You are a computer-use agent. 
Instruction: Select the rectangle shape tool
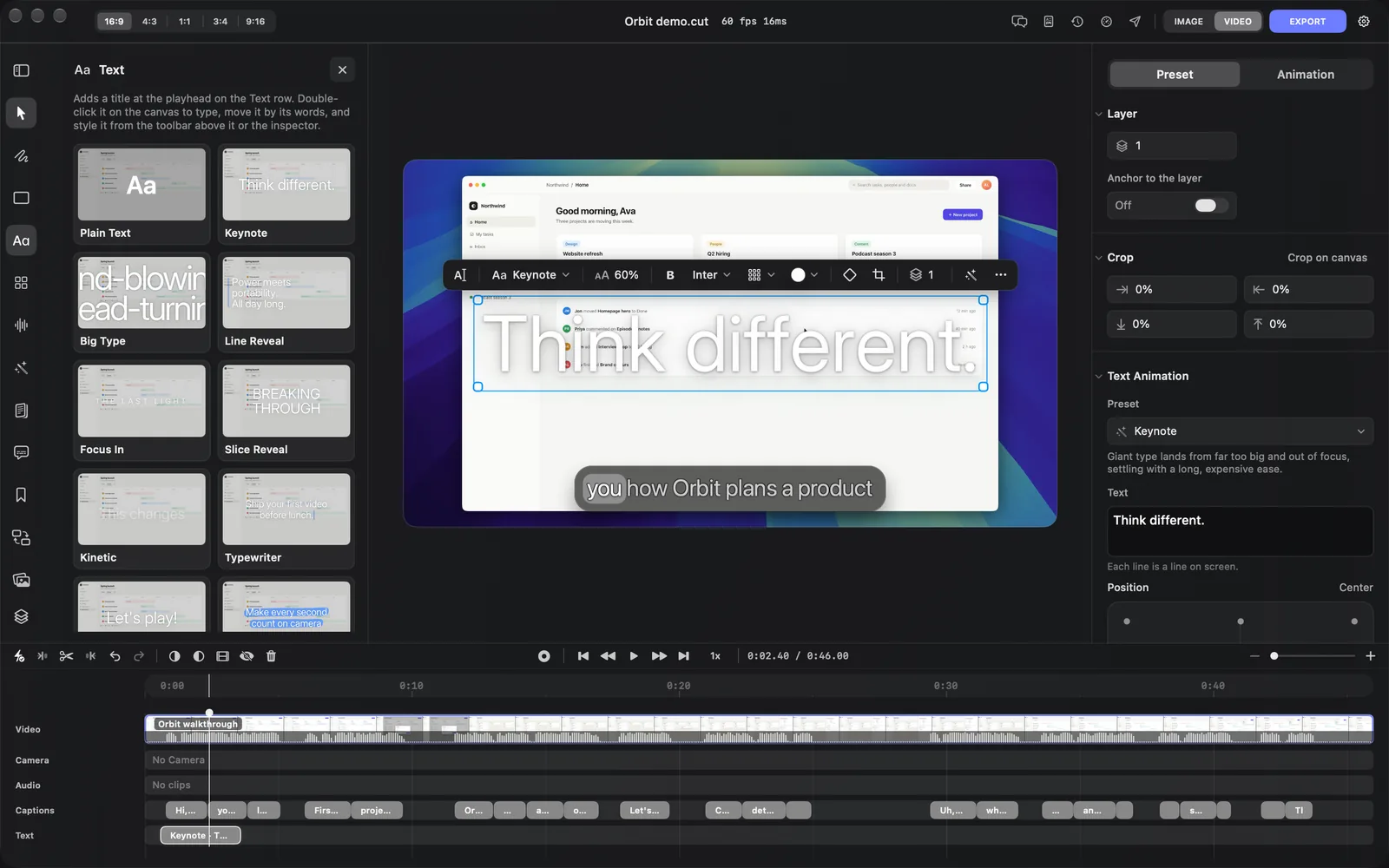tap(21, 198)
